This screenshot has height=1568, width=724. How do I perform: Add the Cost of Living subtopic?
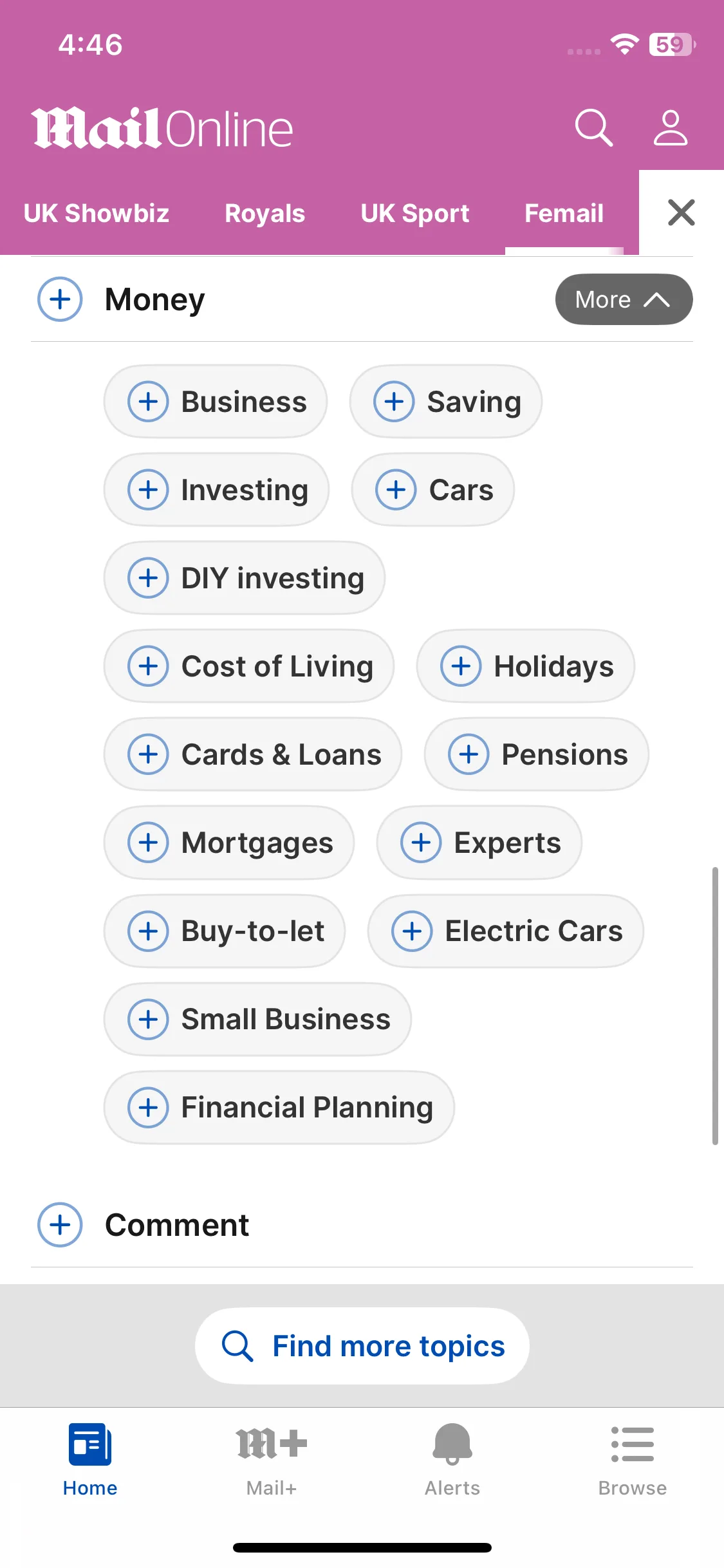coord(249,666)
